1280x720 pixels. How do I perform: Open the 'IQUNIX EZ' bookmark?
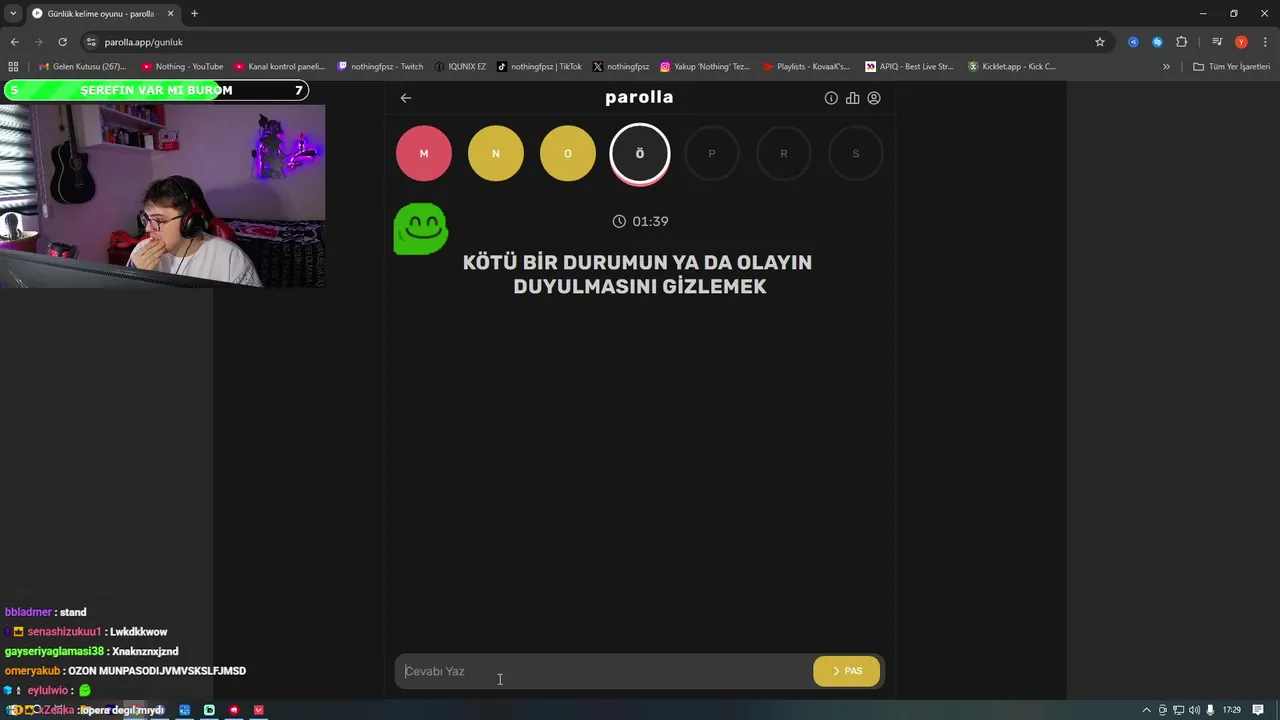coord(460,67)
